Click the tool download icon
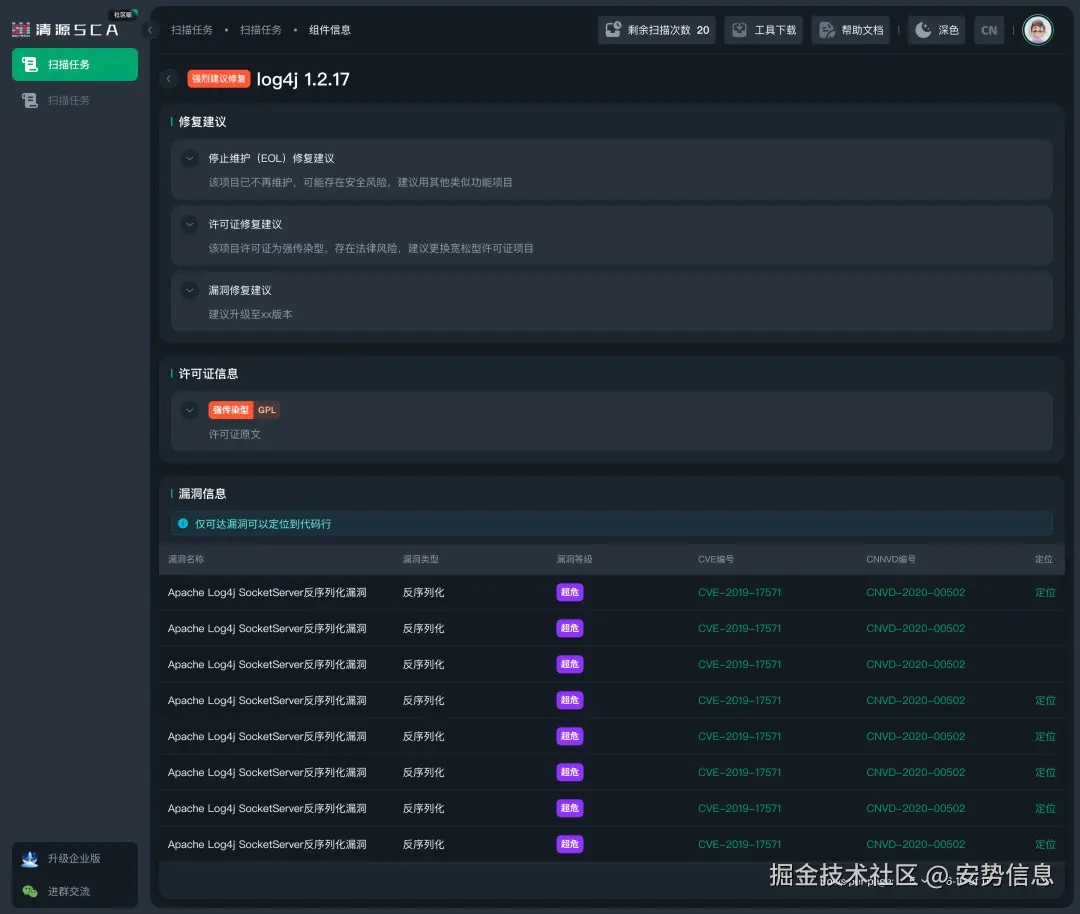1080x914 pixels. pos(739,30)
